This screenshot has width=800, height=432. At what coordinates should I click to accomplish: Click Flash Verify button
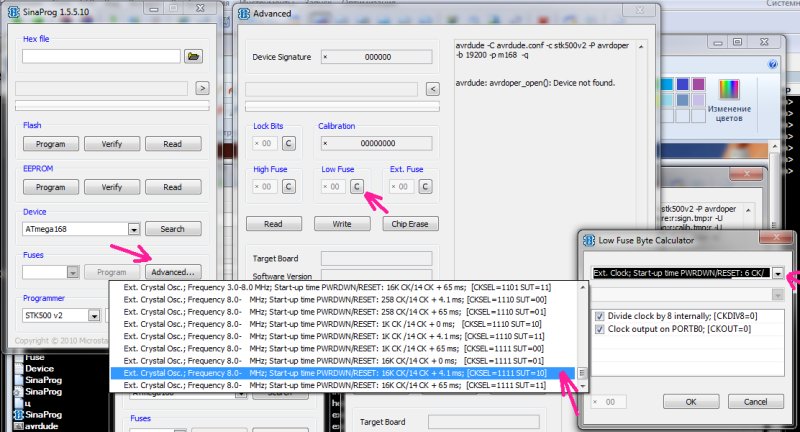112,144
